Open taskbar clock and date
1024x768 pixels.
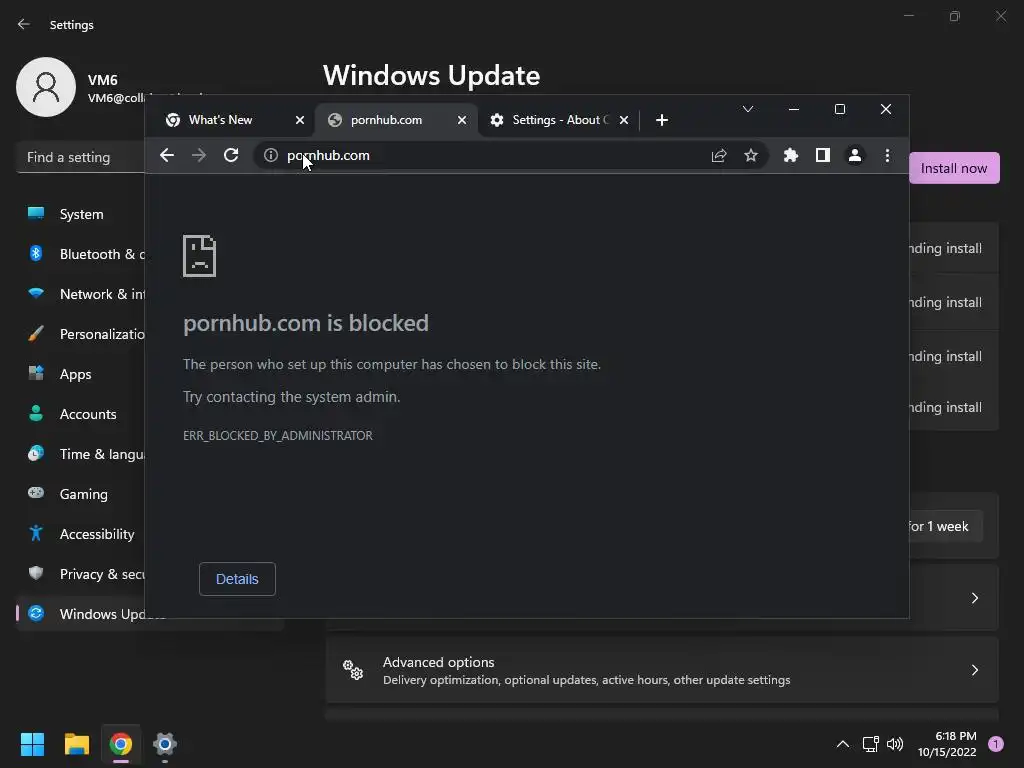[948, 744]
